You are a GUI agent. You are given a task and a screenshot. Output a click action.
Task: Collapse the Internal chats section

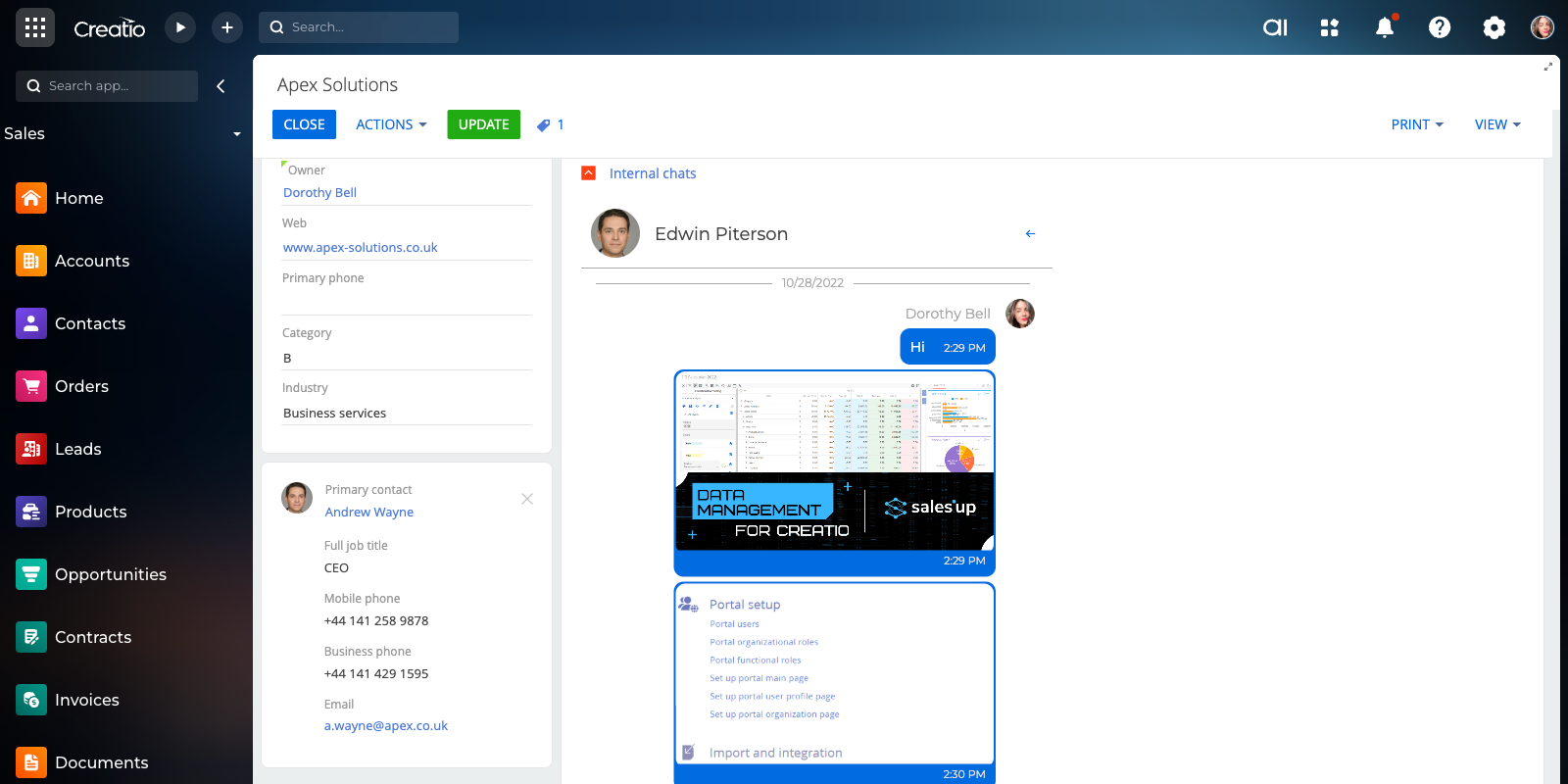click(x=589, y=173)
